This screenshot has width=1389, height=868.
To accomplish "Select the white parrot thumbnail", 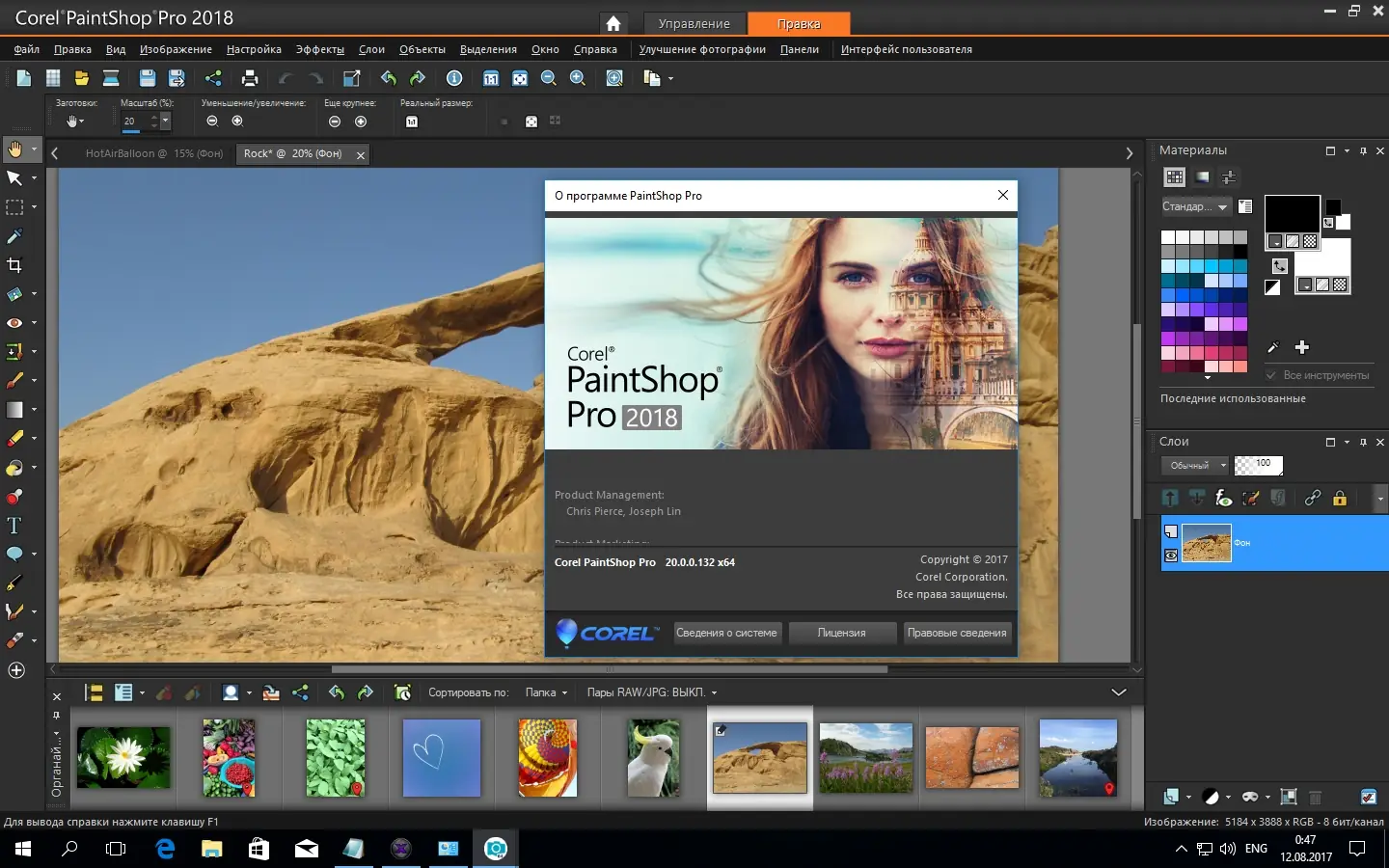I will click(x=653, y=758).
